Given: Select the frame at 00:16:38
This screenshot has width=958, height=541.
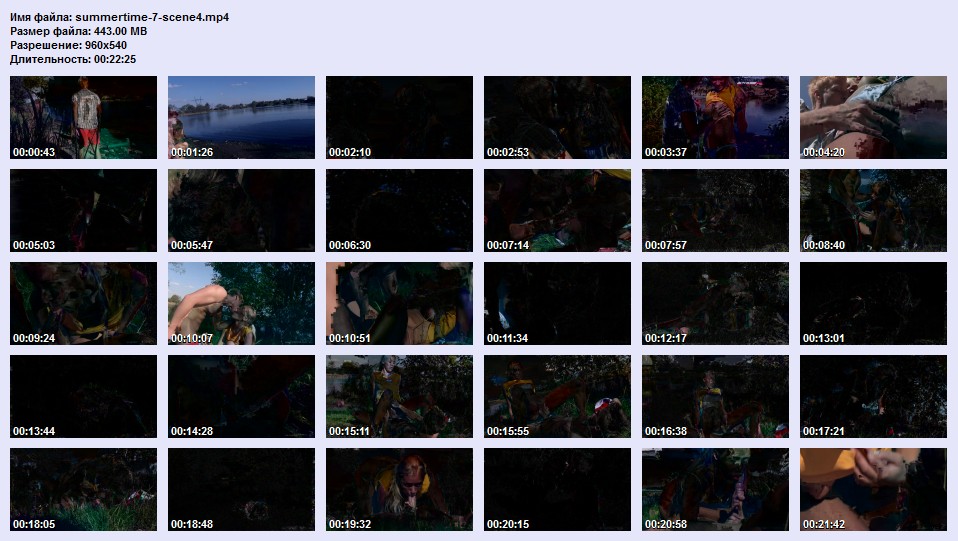Looking at the screenshot, I should (x=715, y=396).
